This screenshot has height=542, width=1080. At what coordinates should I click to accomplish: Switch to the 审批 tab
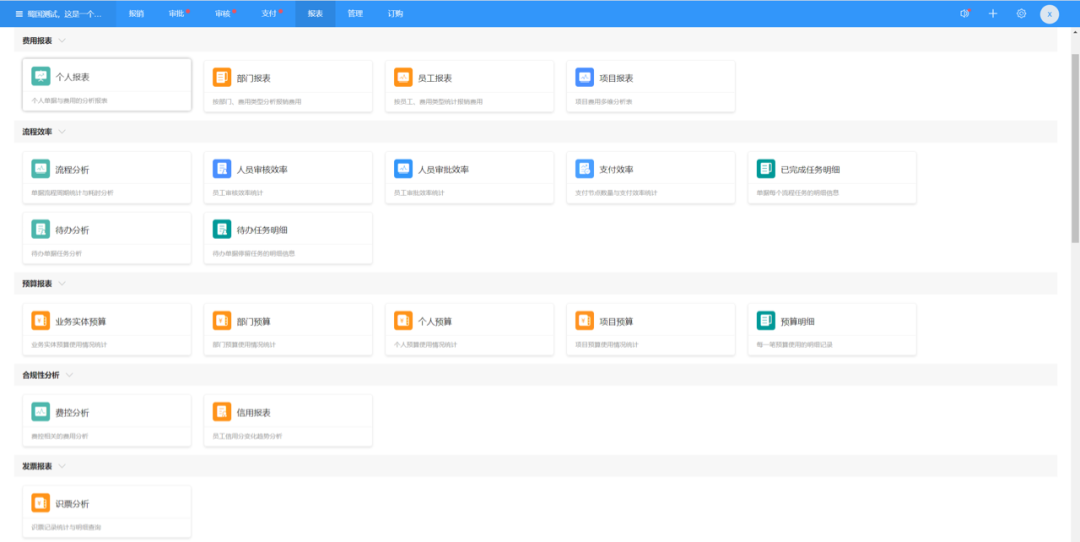(178, 14)
